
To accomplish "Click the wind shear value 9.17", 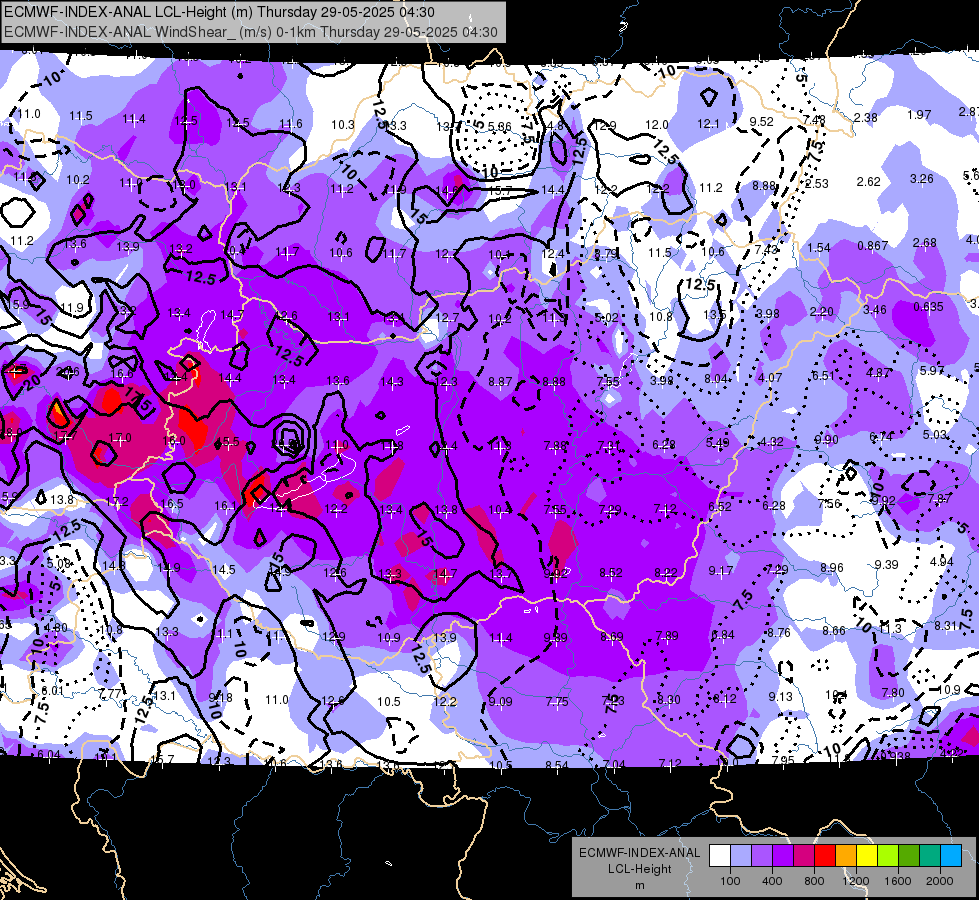I will coord(721,570).
